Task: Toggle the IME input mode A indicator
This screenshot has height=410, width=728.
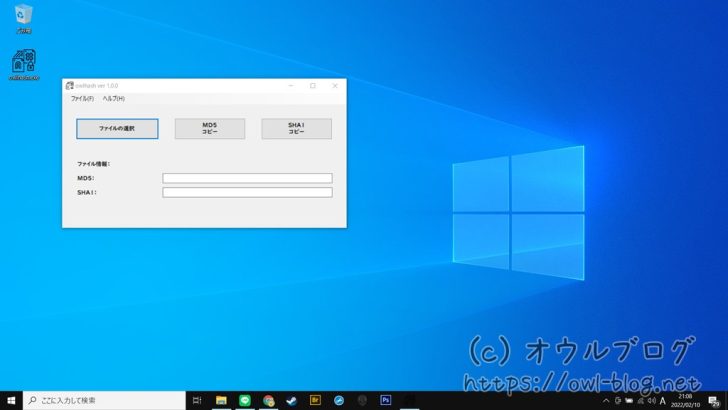Action: (x=663, y=401)
